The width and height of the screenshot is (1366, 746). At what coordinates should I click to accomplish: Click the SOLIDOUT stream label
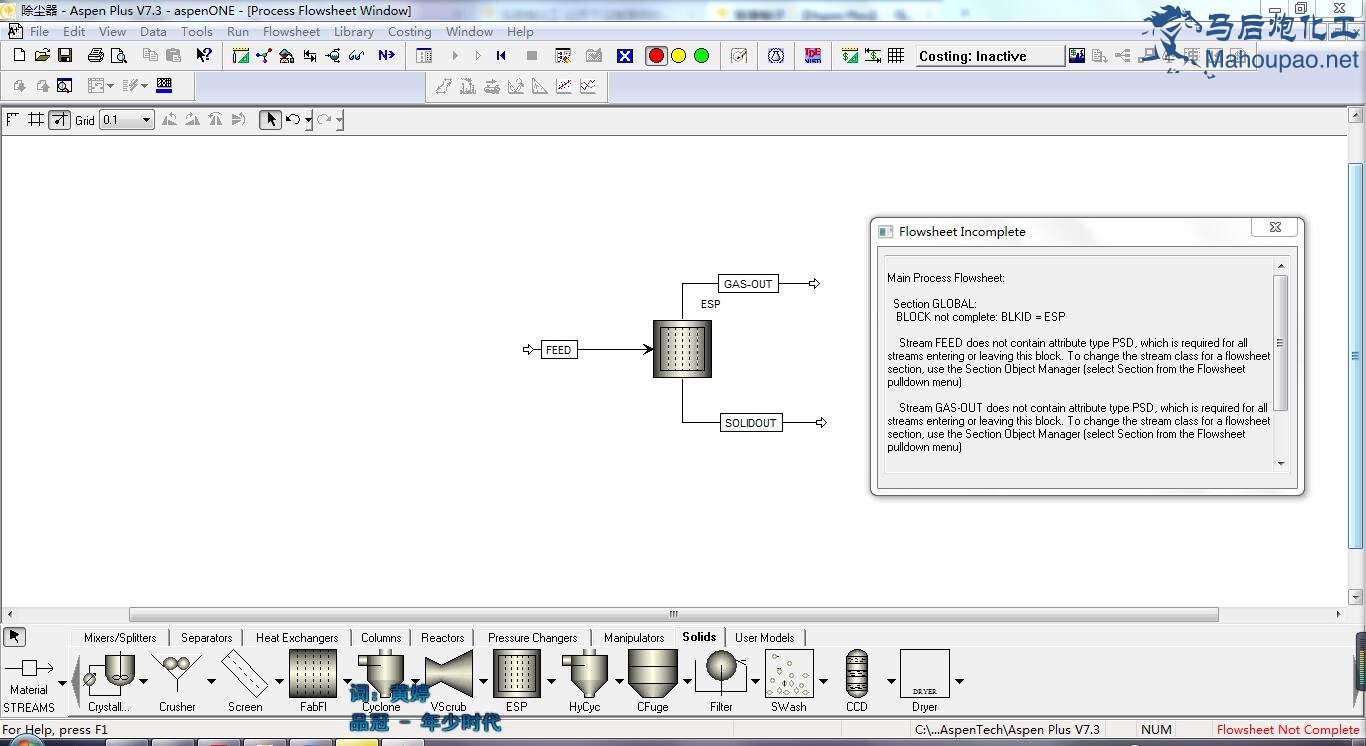pyautogui.click(x=750, y=423)
